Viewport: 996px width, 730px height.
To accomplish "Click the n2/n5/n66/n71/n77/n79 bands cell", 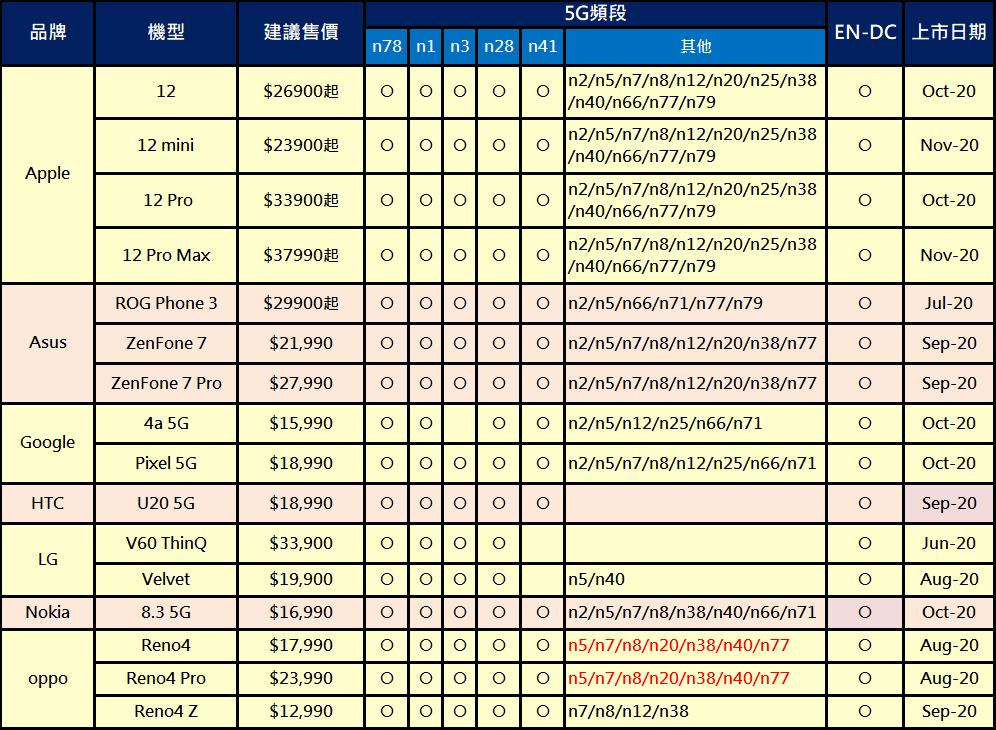I will 696,304.
